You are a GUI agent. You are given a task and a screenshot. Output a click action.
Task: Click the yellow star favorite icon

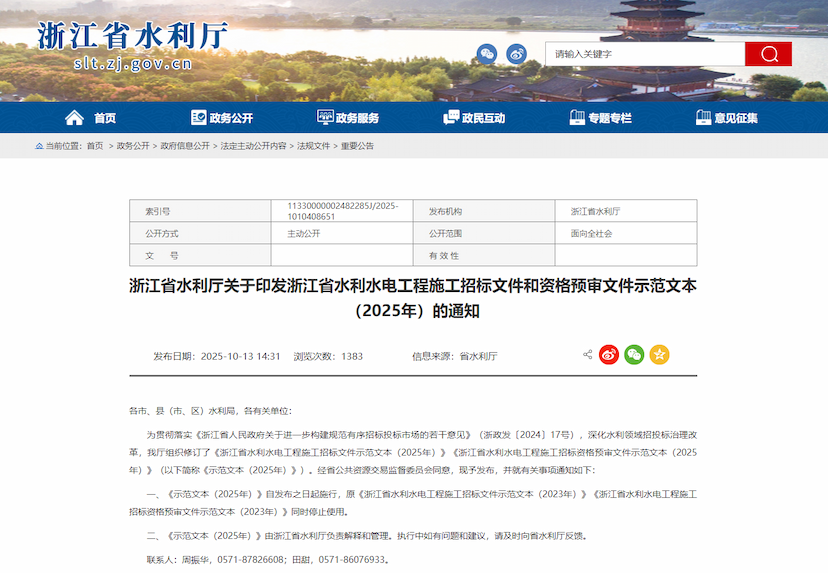click(x=659, y=355)
